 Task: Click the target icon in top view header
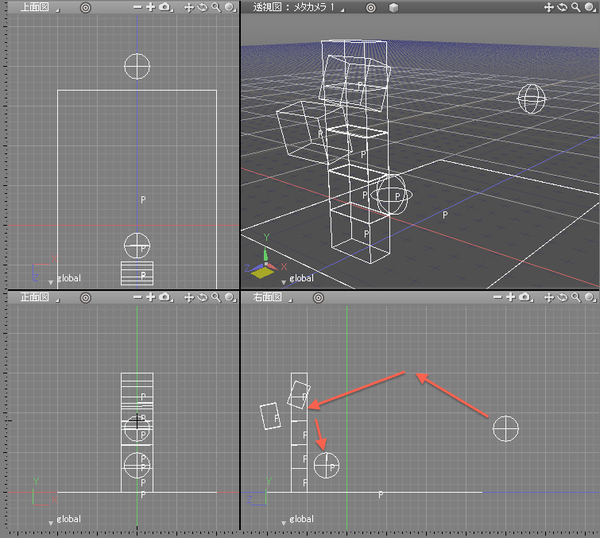pos(85,7)
